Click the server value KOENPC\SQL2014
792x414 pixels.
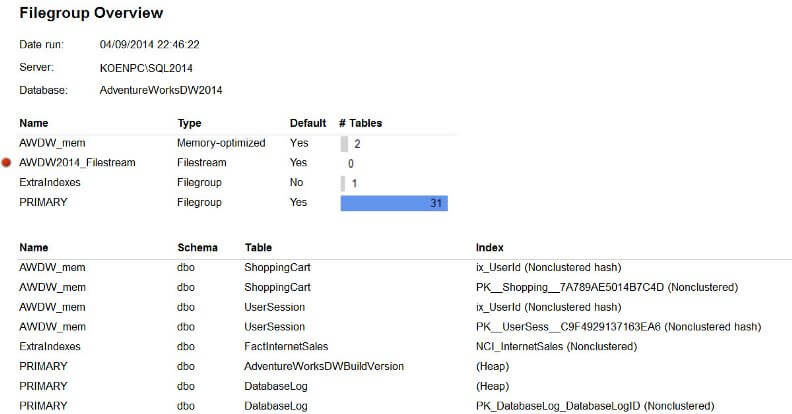tap(146, 68)
